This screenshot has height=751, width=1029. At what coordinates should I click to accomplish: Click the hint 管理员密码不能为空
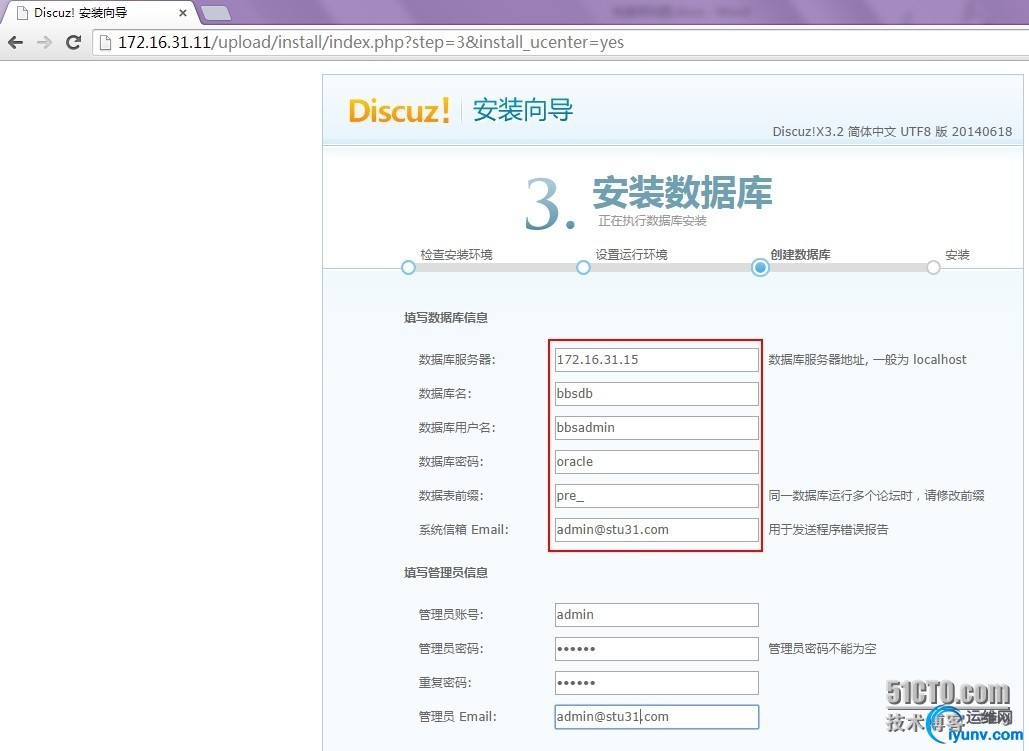(x=822, y=649)
